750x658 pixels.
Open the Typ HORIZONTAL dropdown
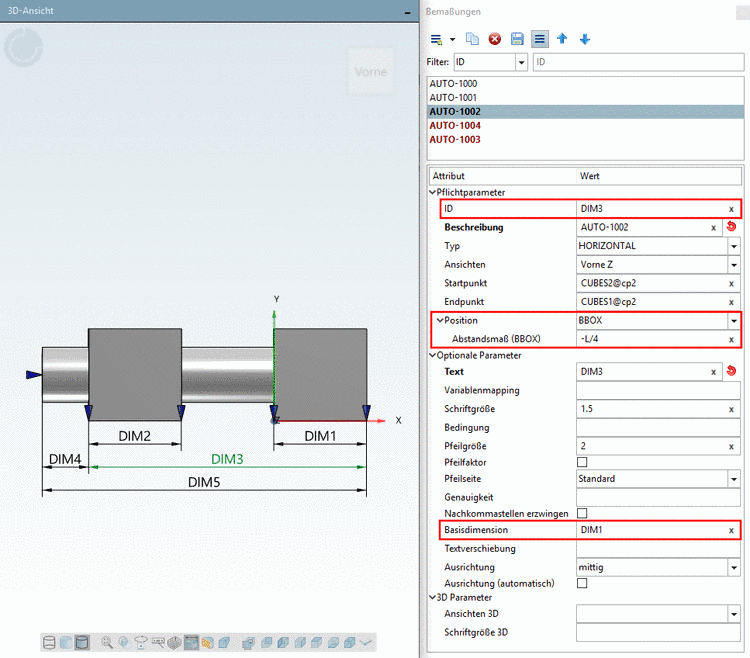click(734, 246)
